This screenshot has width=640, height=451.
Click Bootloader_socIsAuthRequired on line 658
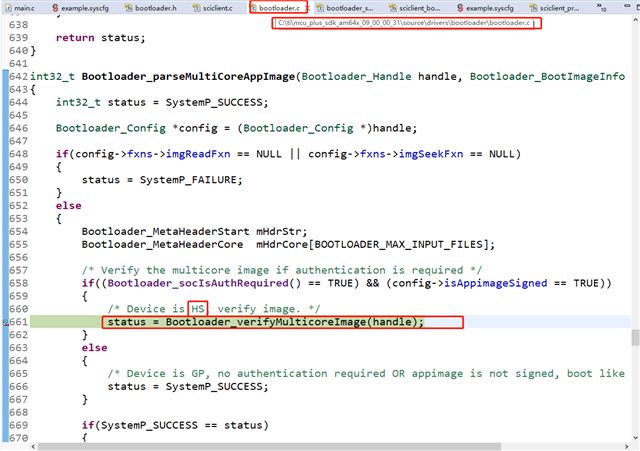(198, 283)
